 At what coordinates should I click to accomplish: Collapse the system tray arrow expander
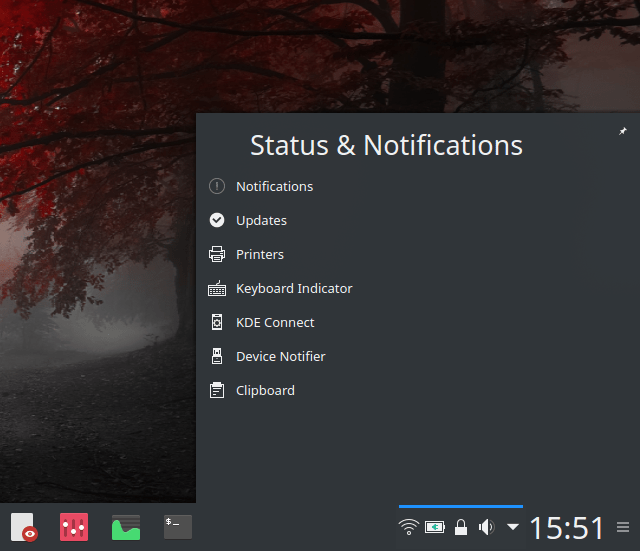click(x=513, y=527)
